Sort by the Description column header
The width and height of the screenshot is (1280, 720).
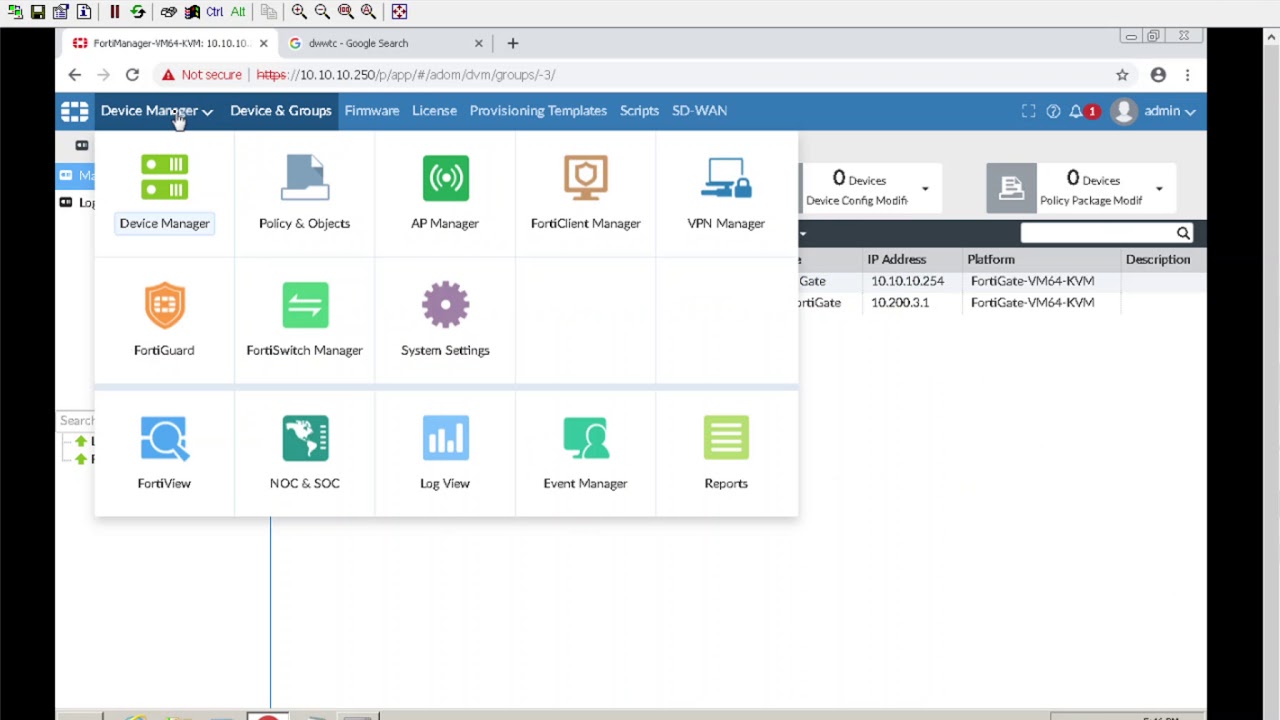click(x=1157, y=259)
